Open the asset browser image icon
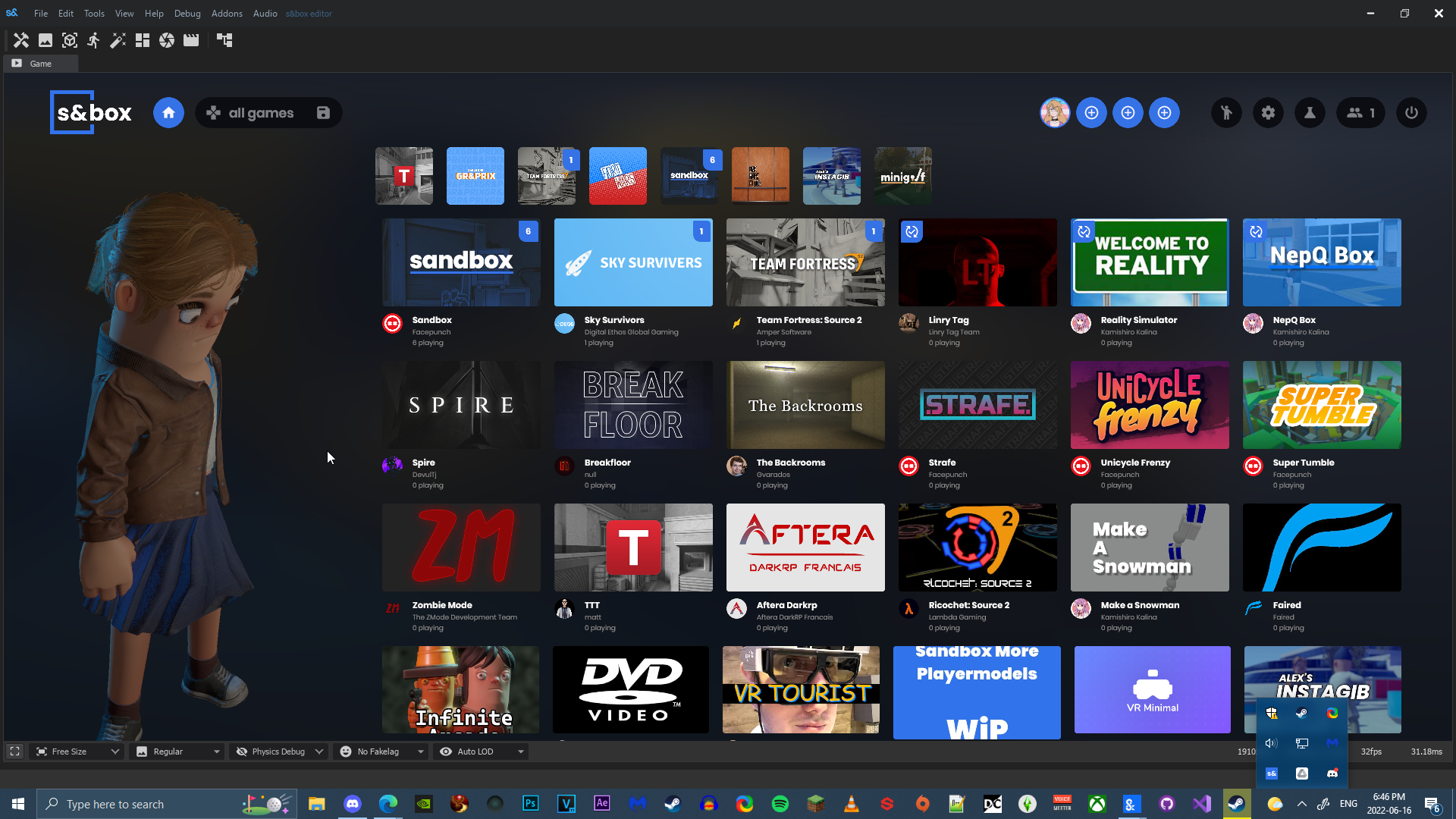The image size is (1456, 819). coord(45,40)
